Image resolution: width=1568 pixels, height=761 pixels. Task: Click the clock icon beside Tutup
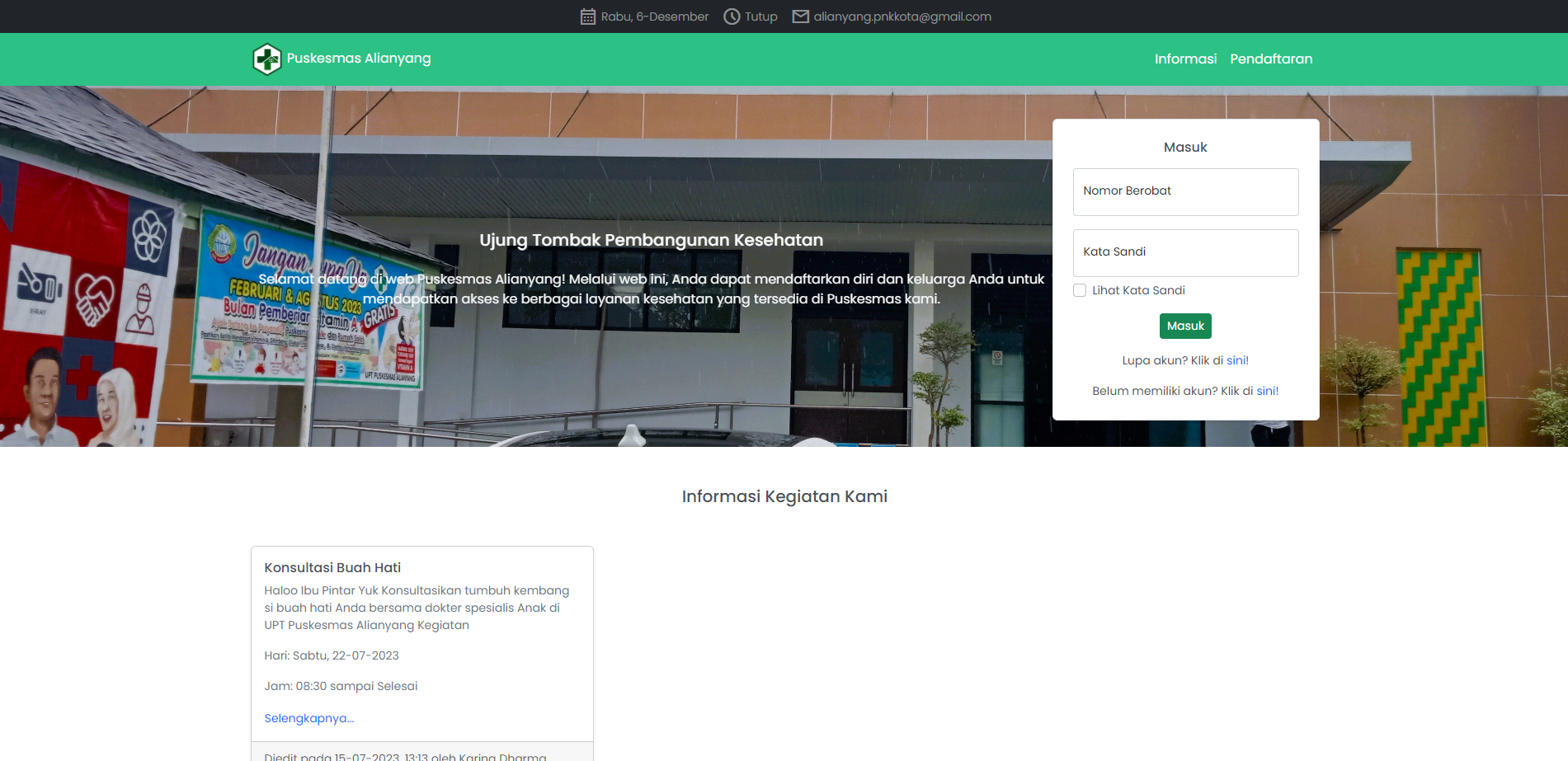pyautogui.click(x=731, y=16)
